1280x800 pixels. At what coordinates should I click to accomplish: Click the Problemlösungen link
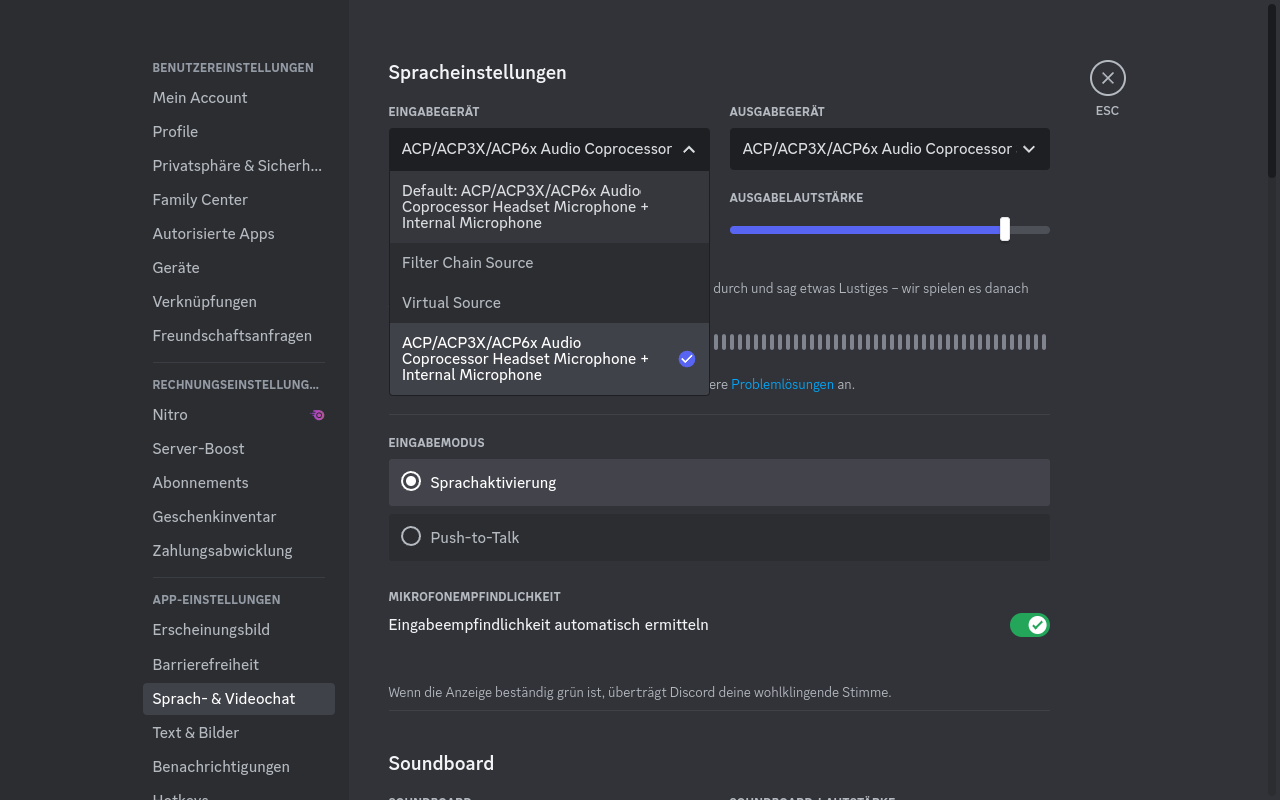(x=782, y=384)
